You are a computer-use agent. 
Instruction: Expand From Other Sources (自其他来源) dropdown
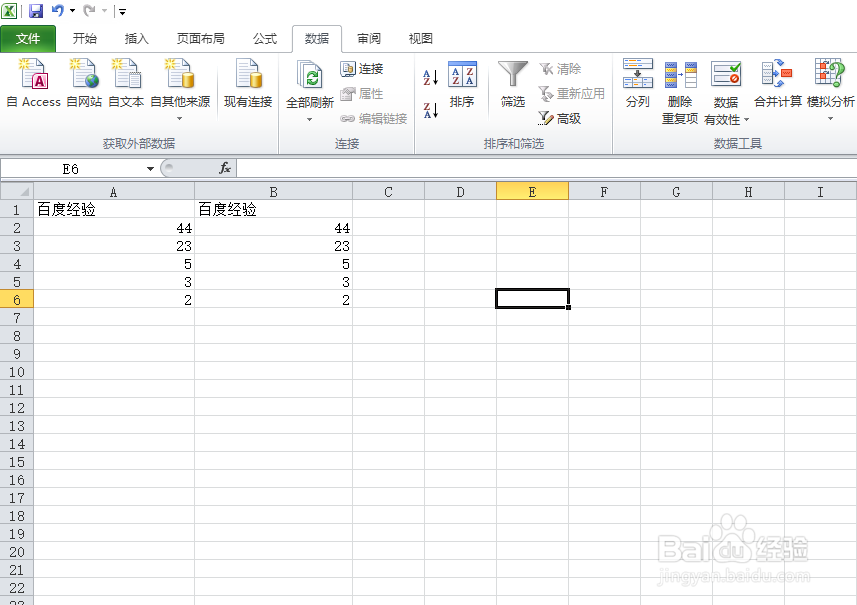coord(179,119)
